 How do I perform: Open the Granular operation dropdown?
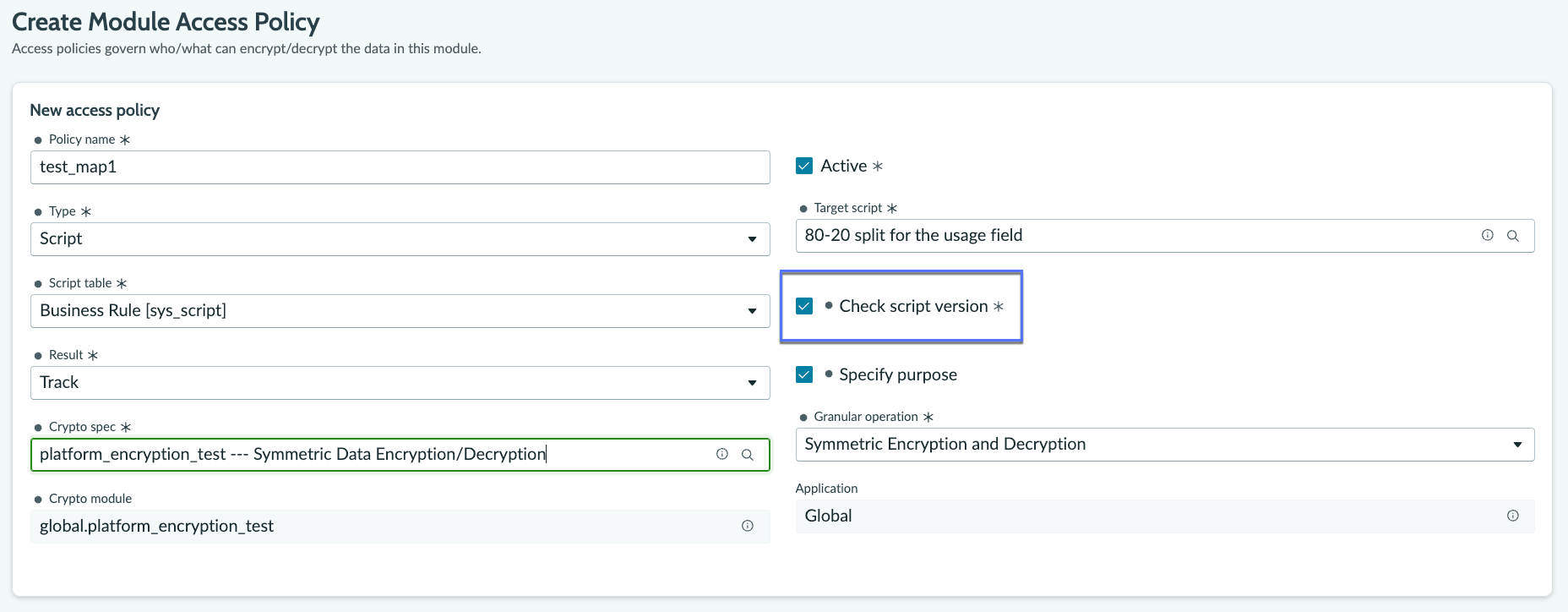pos(1165,445)
